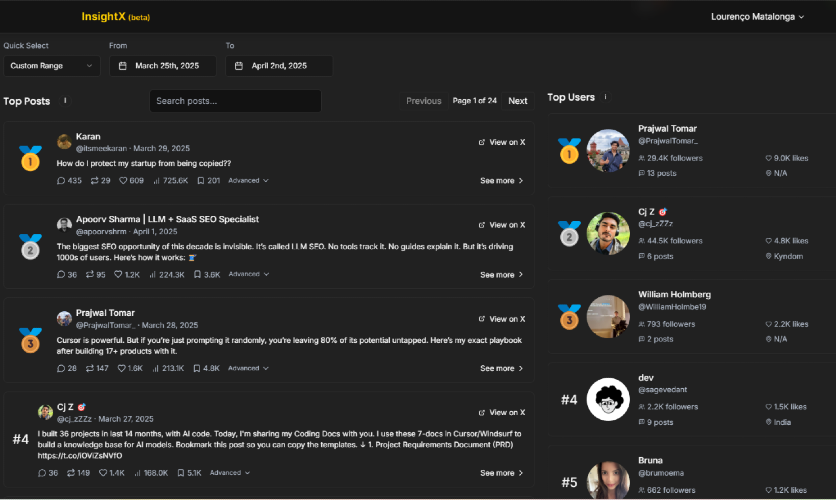
Task: Click the bookmark icon on Prajwal Tomar's post
Action: 197,368
